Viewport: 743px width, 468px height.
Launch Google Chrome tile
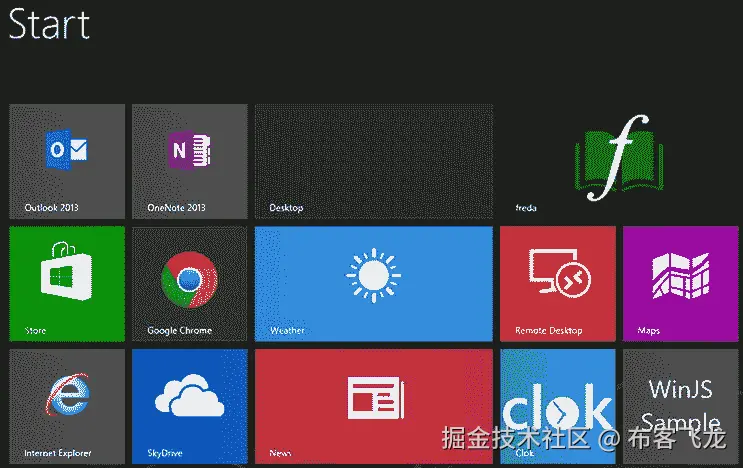190,284
